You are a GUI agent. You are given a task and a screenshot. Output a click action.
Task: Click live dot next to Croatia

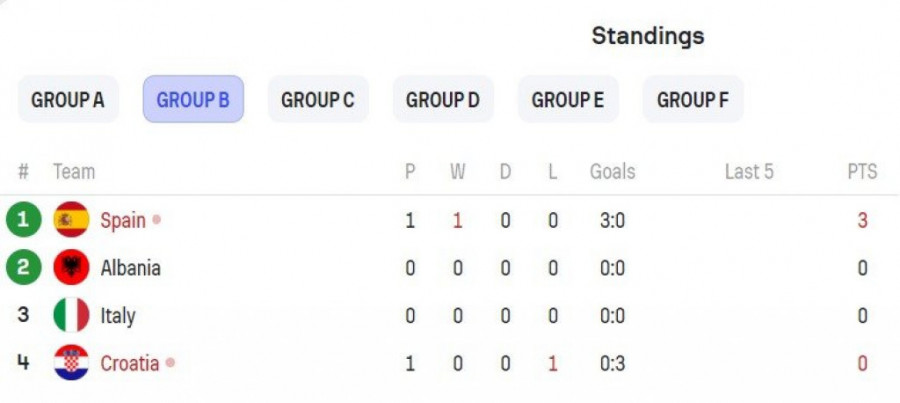[x=170, y=363]
